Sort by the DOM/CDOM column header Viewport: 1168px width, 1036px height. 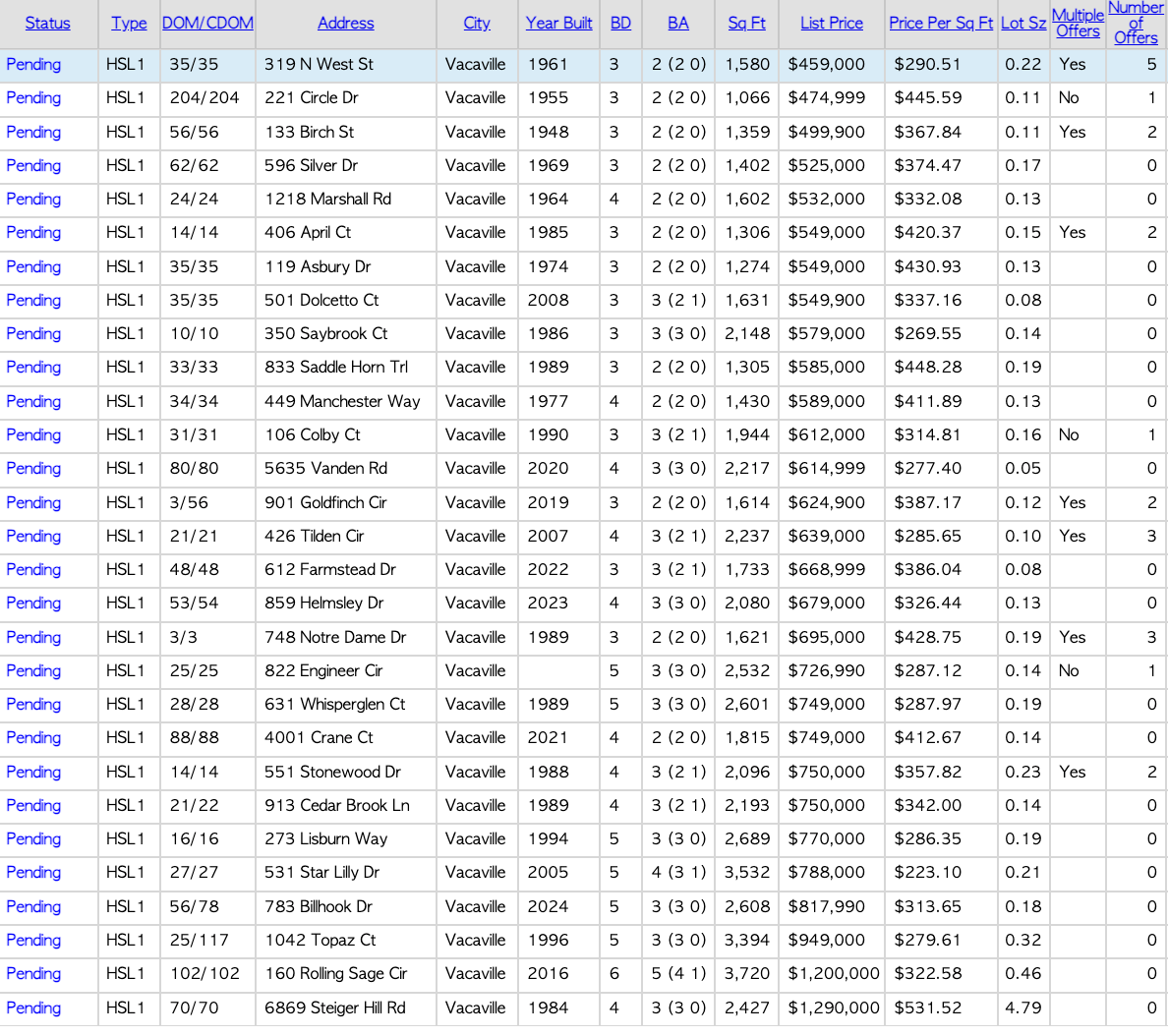[x=207, y=23]
